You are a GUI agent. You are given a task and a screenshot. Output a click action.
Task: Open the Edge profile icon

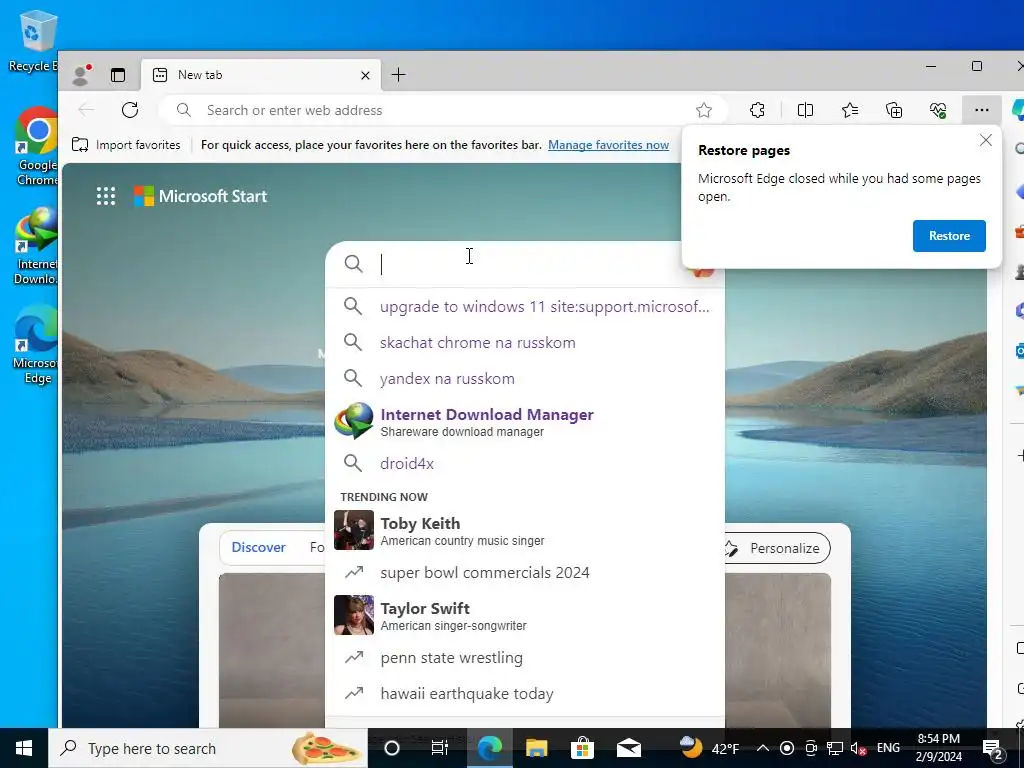click(81, 75)
